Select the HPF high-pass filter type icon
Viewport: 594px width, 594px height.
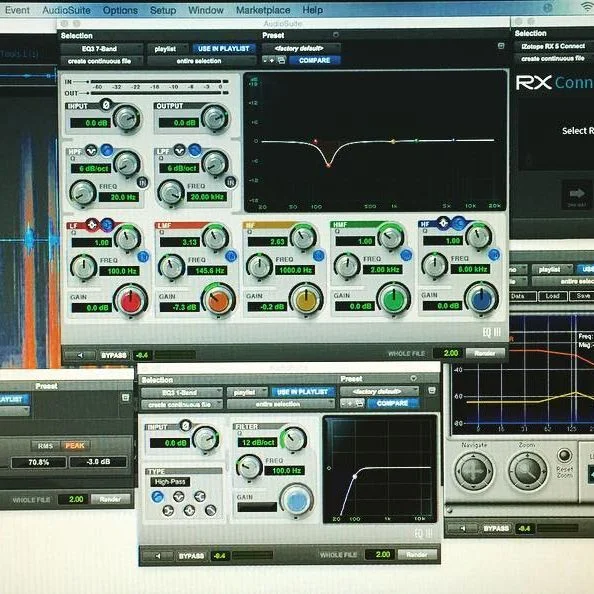pos(107,151)
